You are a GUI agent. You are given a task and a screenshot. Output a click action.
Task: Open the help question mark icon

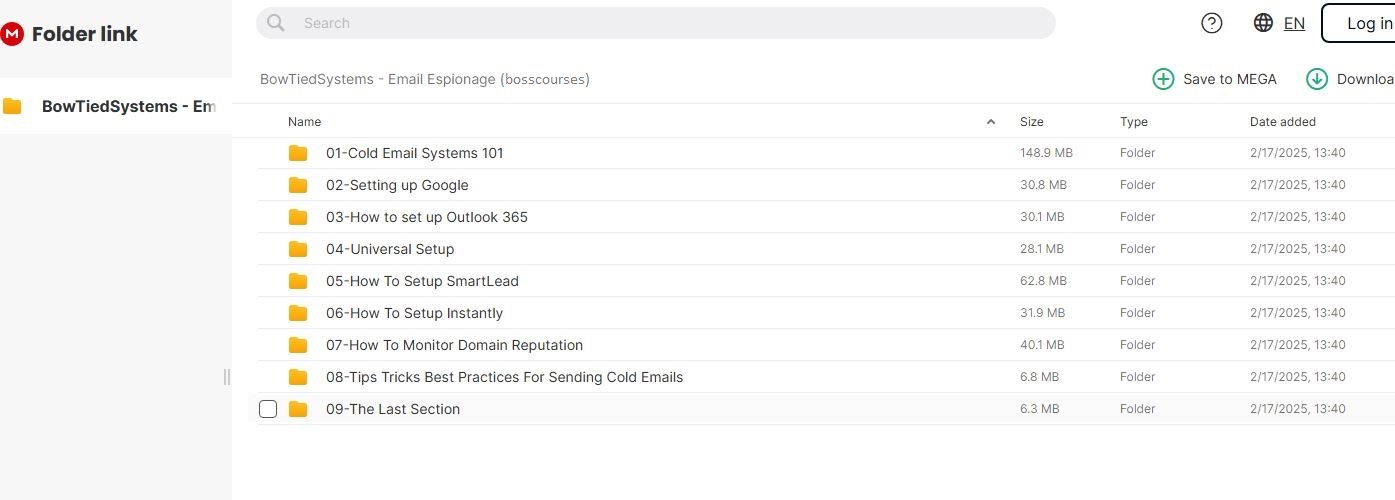click(1212, 23)
